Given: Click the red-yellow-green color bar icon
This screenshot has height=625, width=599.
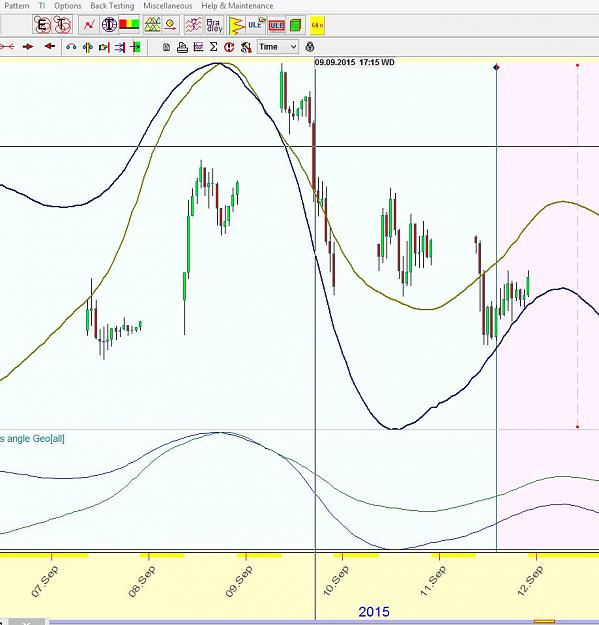Looking at the screenshot, I should pyautogui.click(x=129, y=25).
